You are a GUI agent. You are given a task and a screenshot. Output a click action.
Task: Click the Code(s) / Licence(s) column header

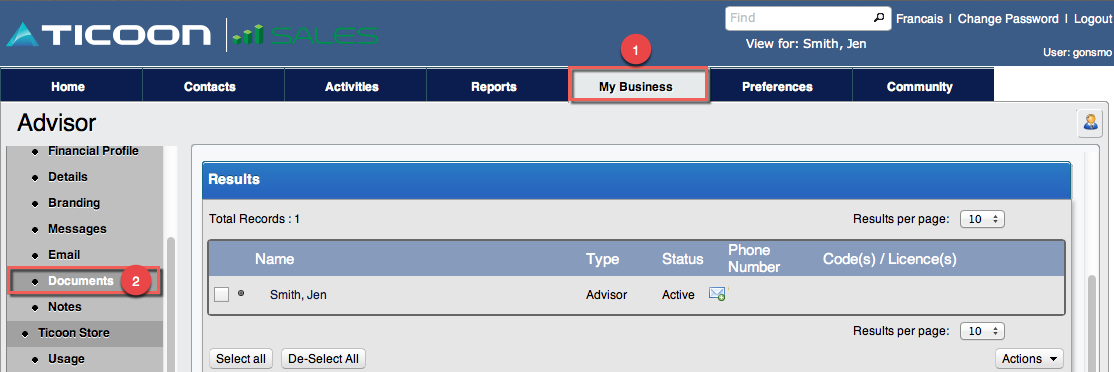pos(889,259)
